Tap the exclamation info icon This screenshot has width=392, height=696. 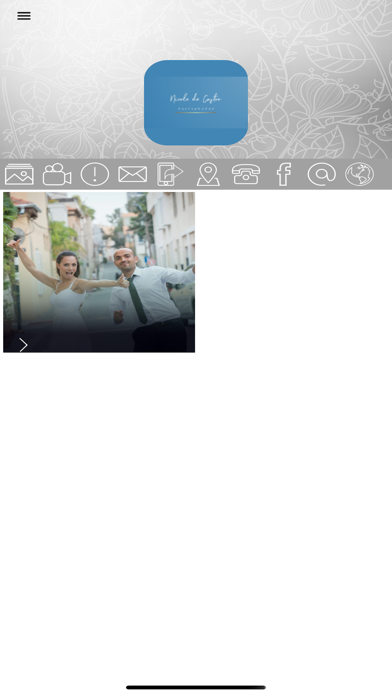coord(95,174)
